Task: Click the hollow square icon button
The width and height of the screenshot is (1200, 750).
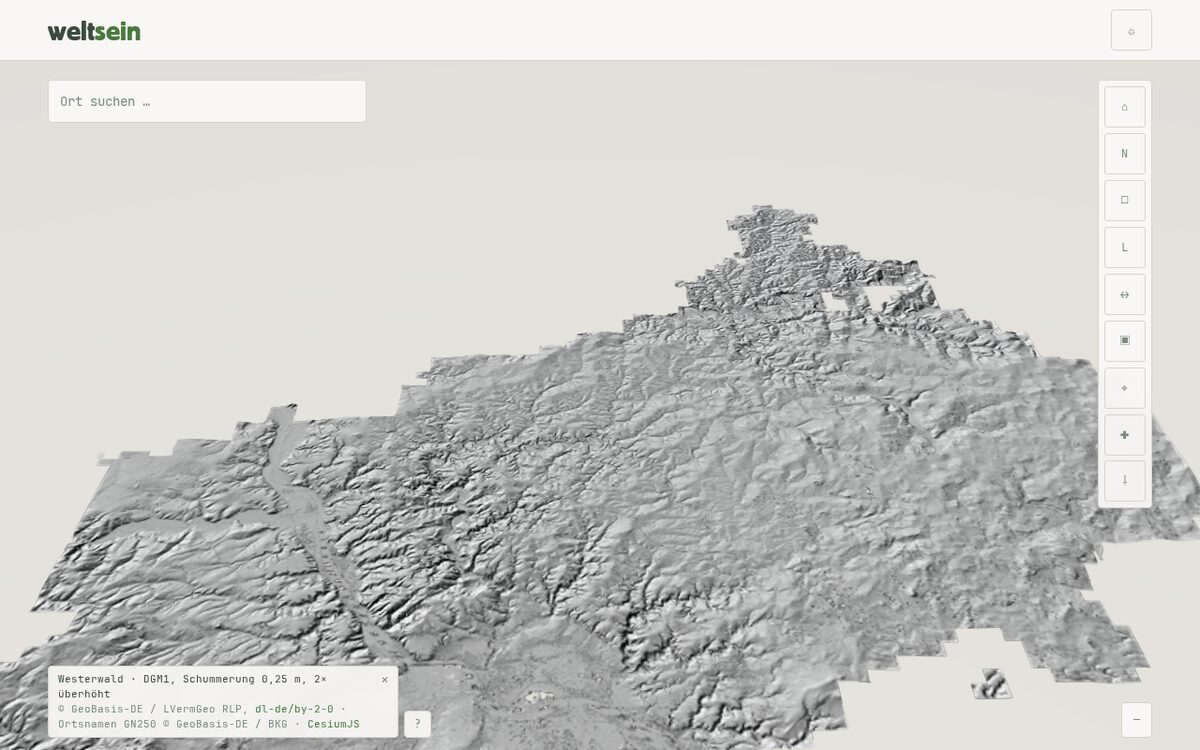Action: pos(1124,200)
